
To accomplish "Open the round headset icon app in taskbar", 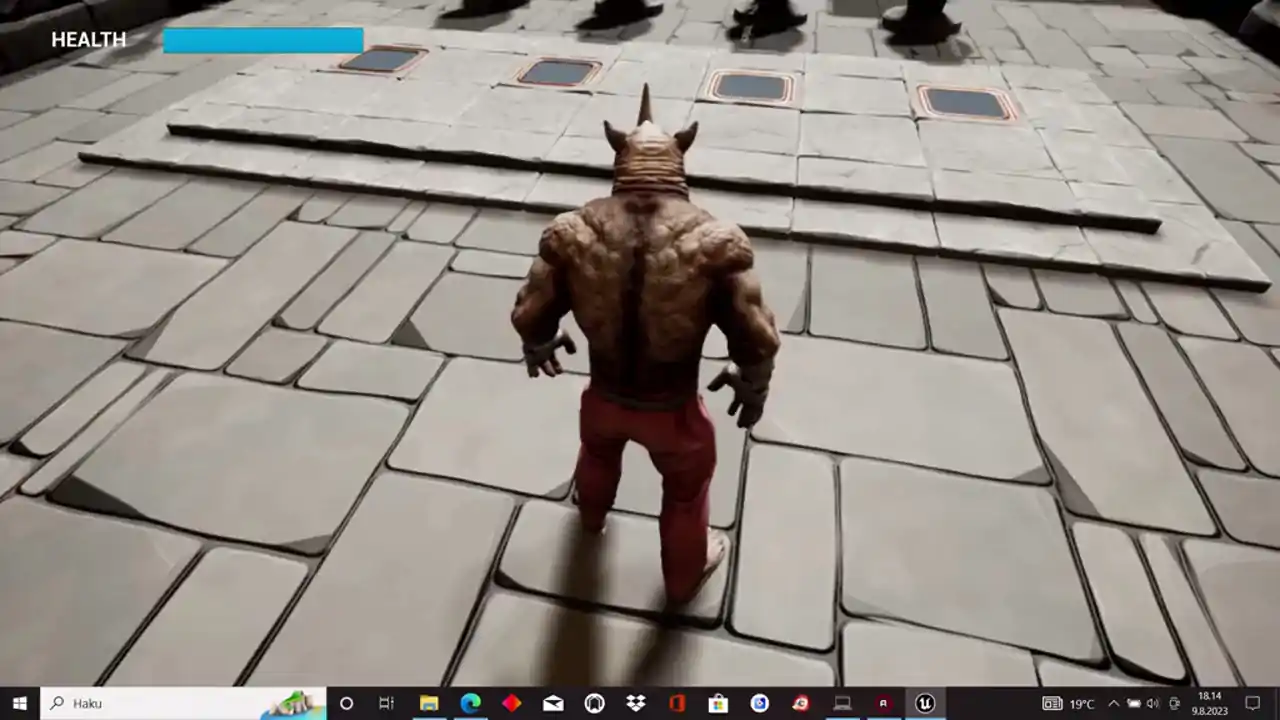I will pyautogui.click(x=594, y=703).
